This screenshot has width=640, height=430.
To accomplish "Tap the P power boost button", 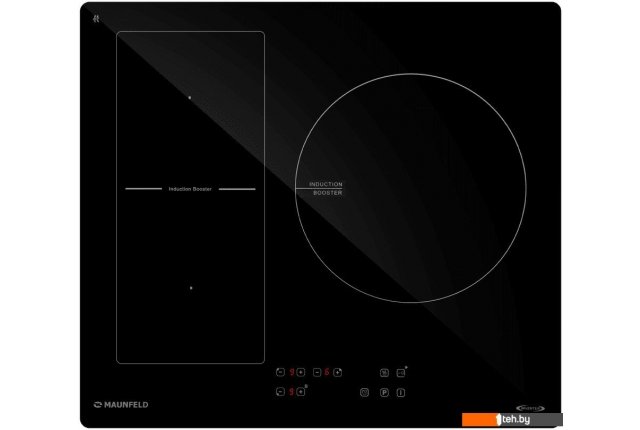I will (382, 392).
